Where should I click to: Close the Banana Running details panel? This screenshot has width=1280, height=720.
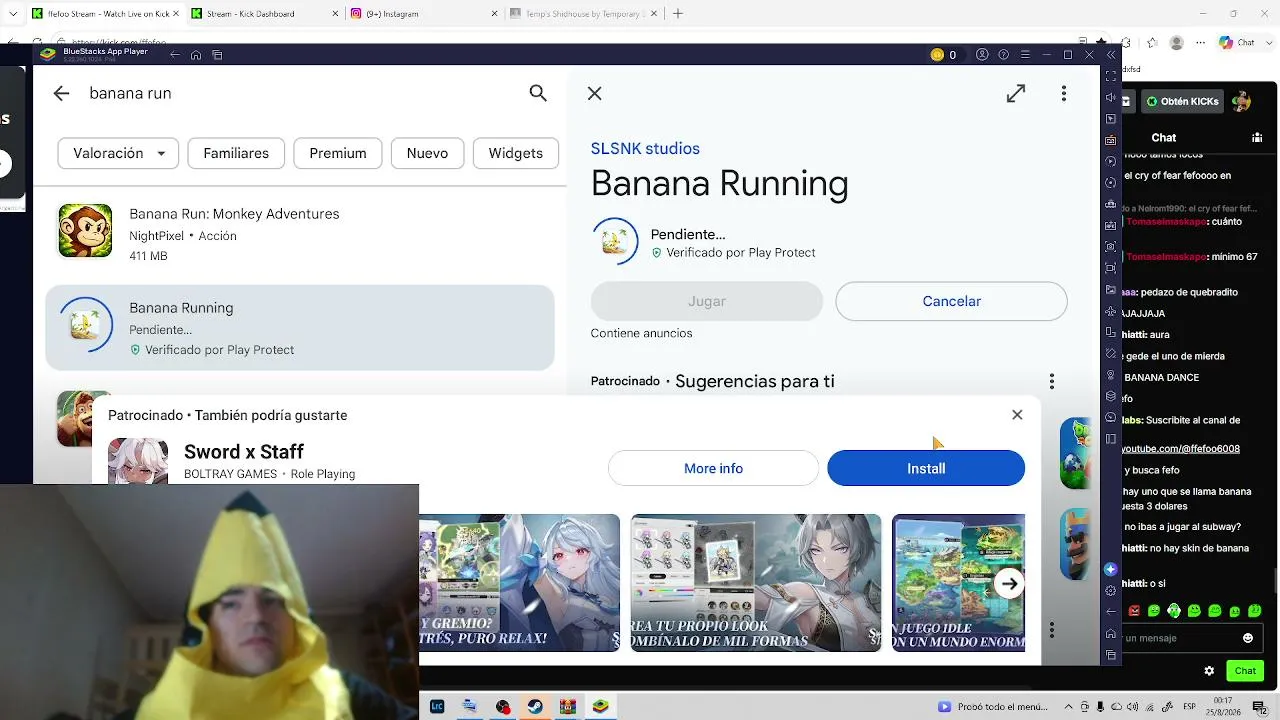(594, 93)
